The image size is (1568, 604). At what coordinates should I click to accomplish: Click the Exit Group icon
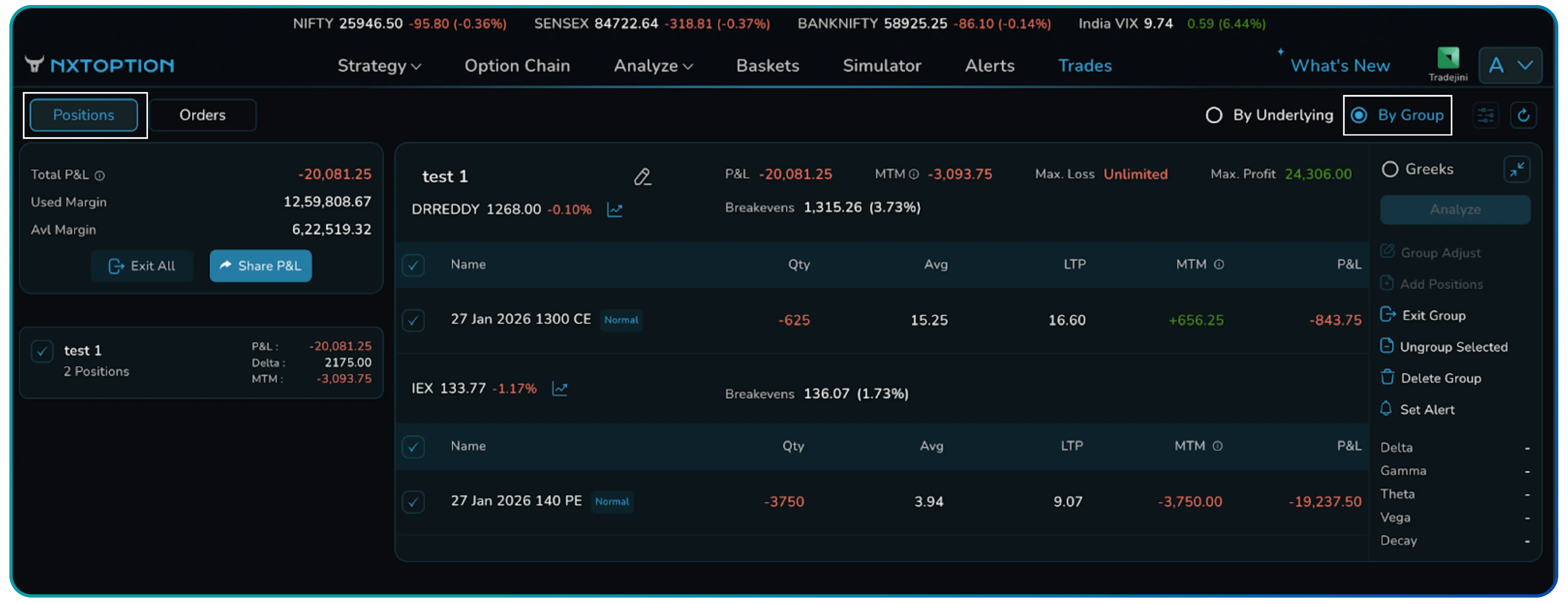point(1388,315)
